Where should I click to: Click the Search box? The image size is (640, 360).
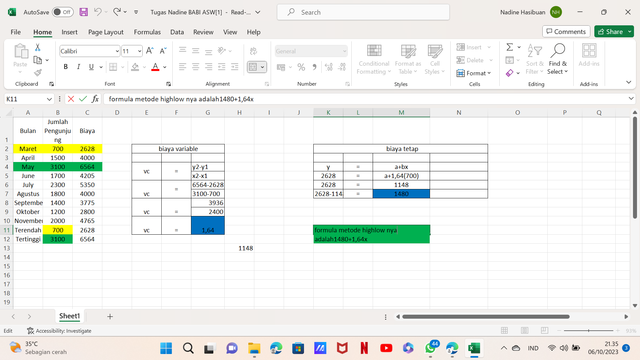point(363,12)
